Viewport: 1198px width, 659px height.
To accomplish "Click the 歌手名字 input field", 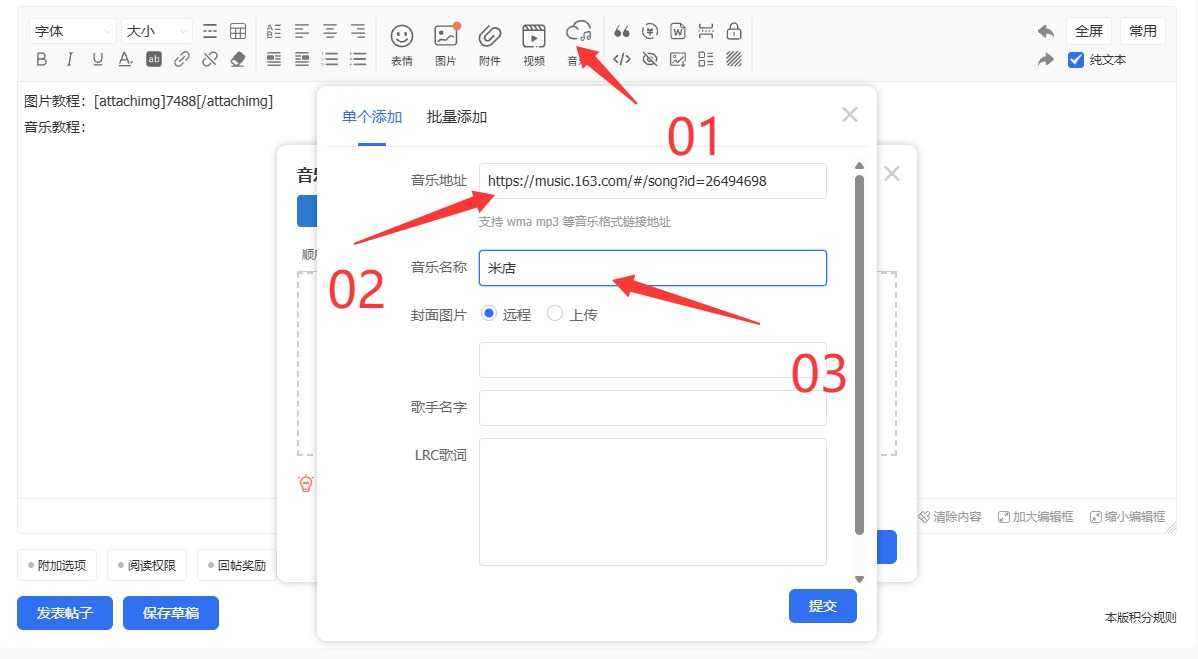I will tap(652, 408).
